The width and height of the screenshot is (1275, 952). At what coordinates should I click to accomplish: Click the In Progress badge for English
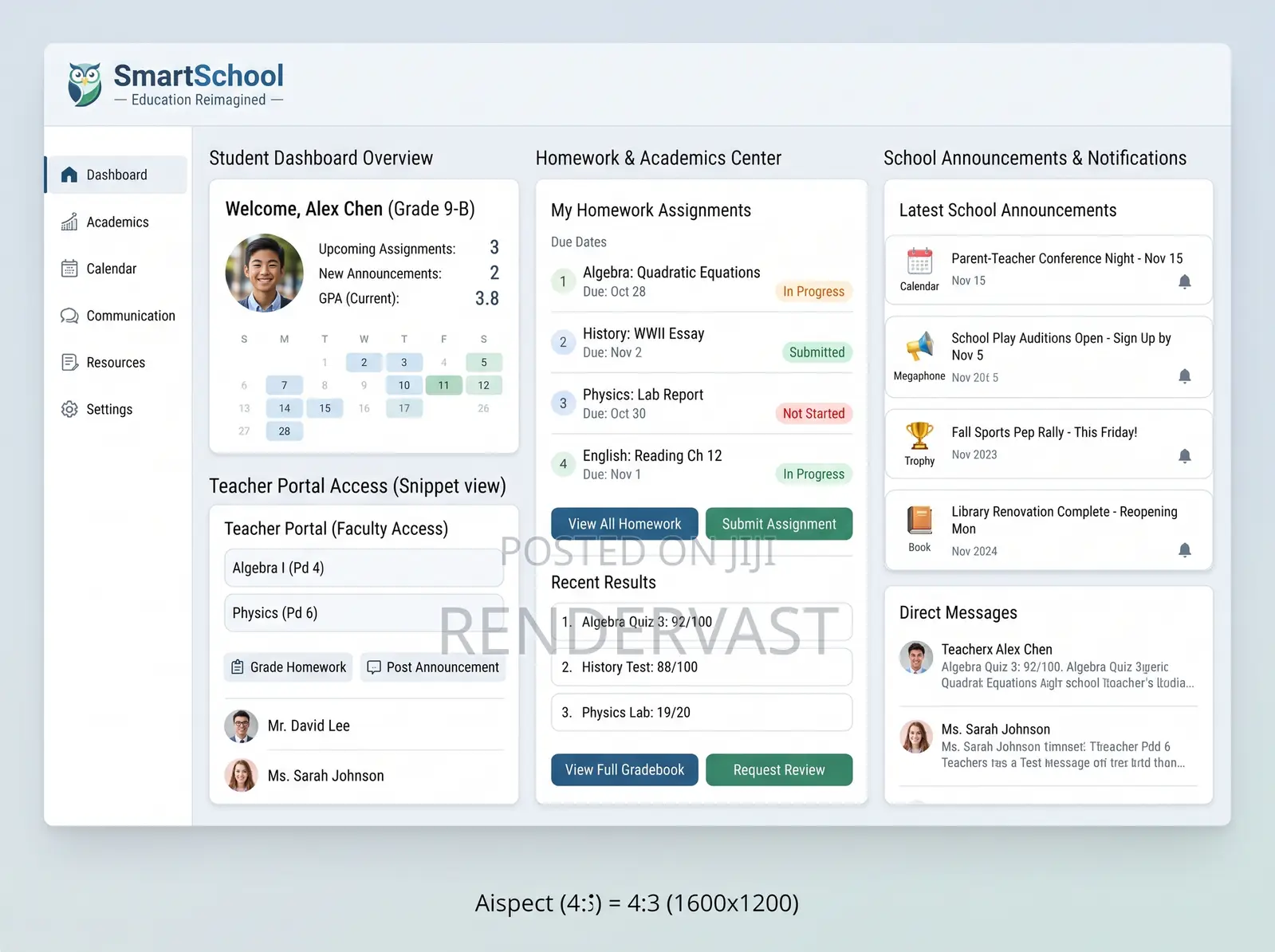(x=813, y=474)
